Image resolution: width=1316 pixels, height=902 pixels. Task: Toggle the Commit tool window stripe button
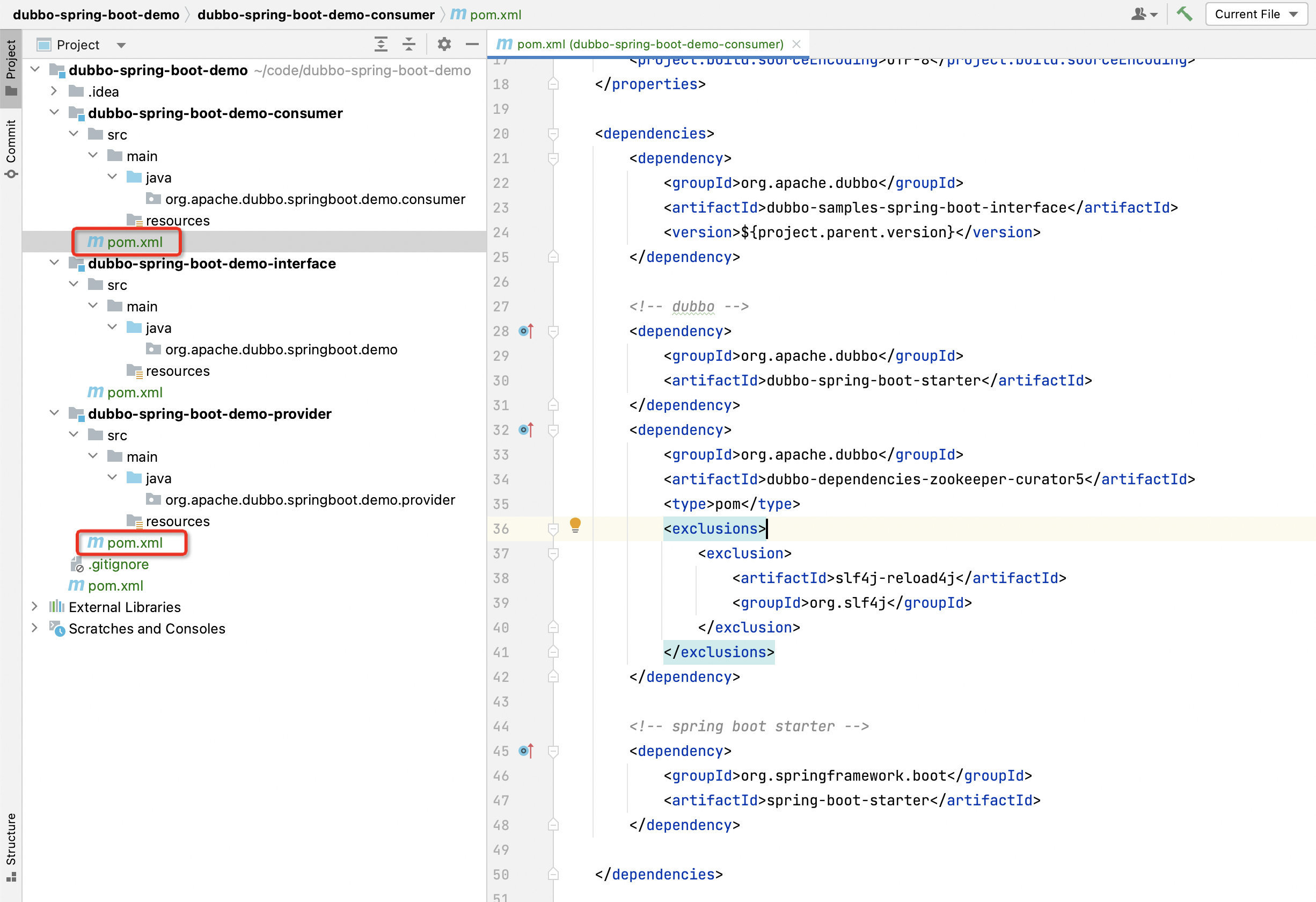(11, 148)
